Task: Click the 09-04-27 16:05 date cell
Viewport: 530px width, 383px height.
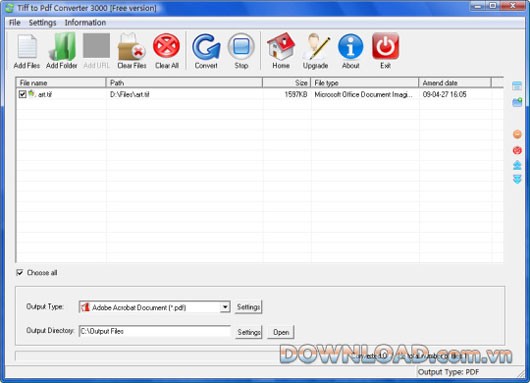Action: [x=444, y=94]
